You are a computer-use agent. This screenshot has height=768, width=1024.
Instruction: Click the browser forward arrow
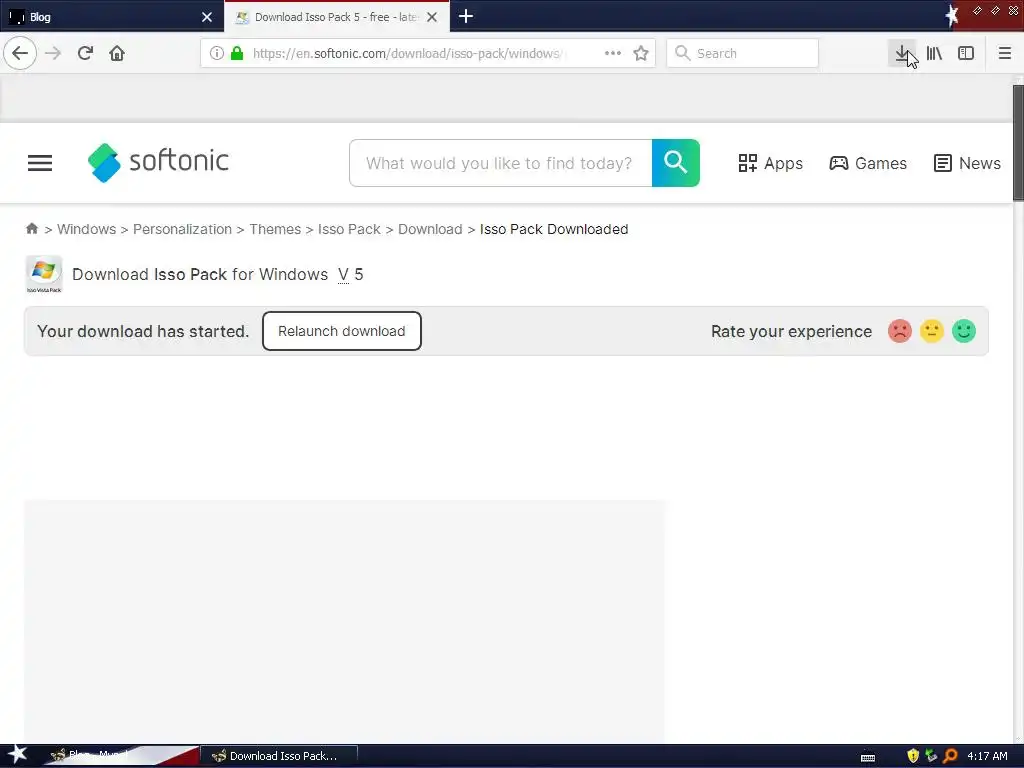(53, 54)
